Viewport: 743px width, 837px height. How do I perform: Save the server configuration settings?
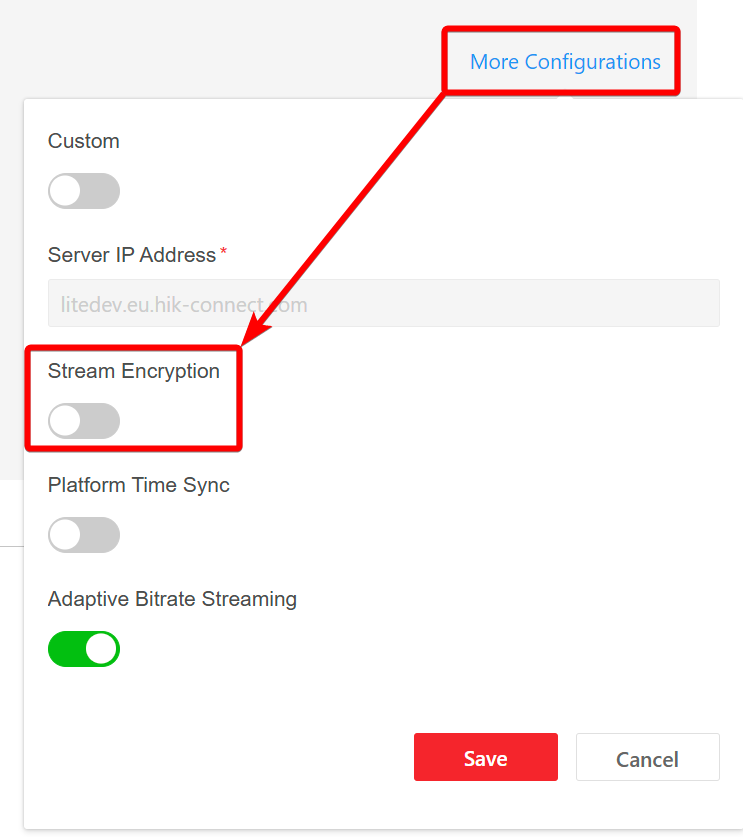tap(486, 757)
